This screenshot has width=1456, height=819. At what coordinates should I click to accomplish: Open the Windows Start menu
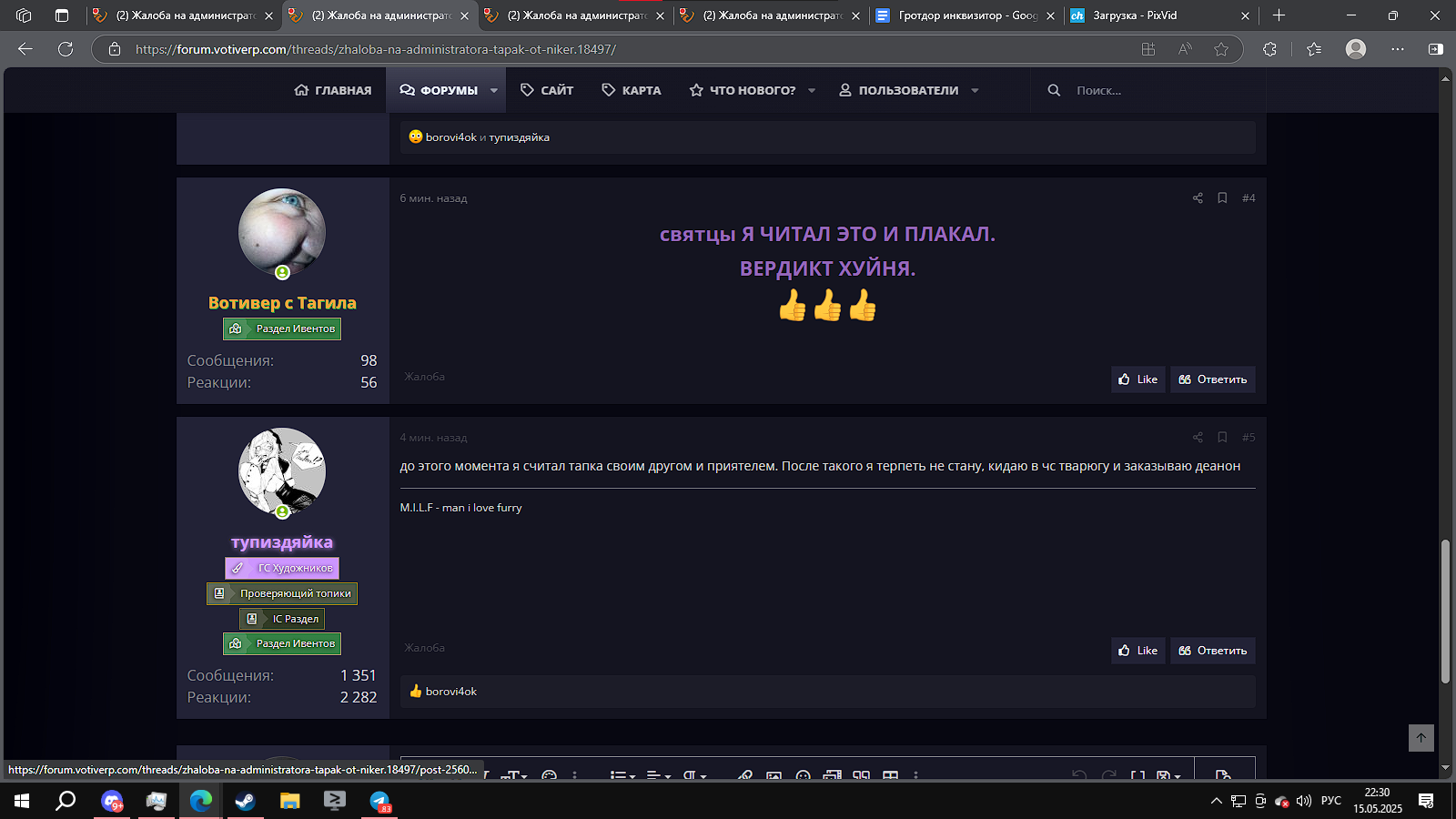click(22, 801)
